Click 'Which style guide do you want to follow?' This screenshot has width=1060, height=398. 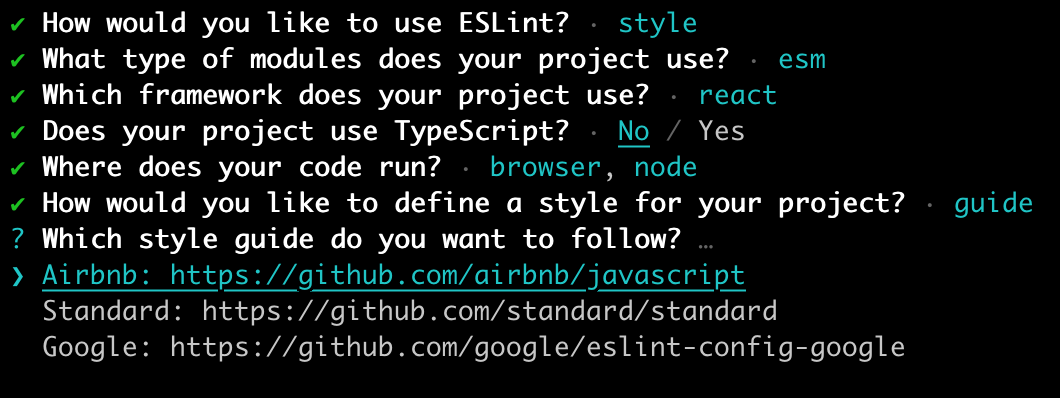pos(362,239)
